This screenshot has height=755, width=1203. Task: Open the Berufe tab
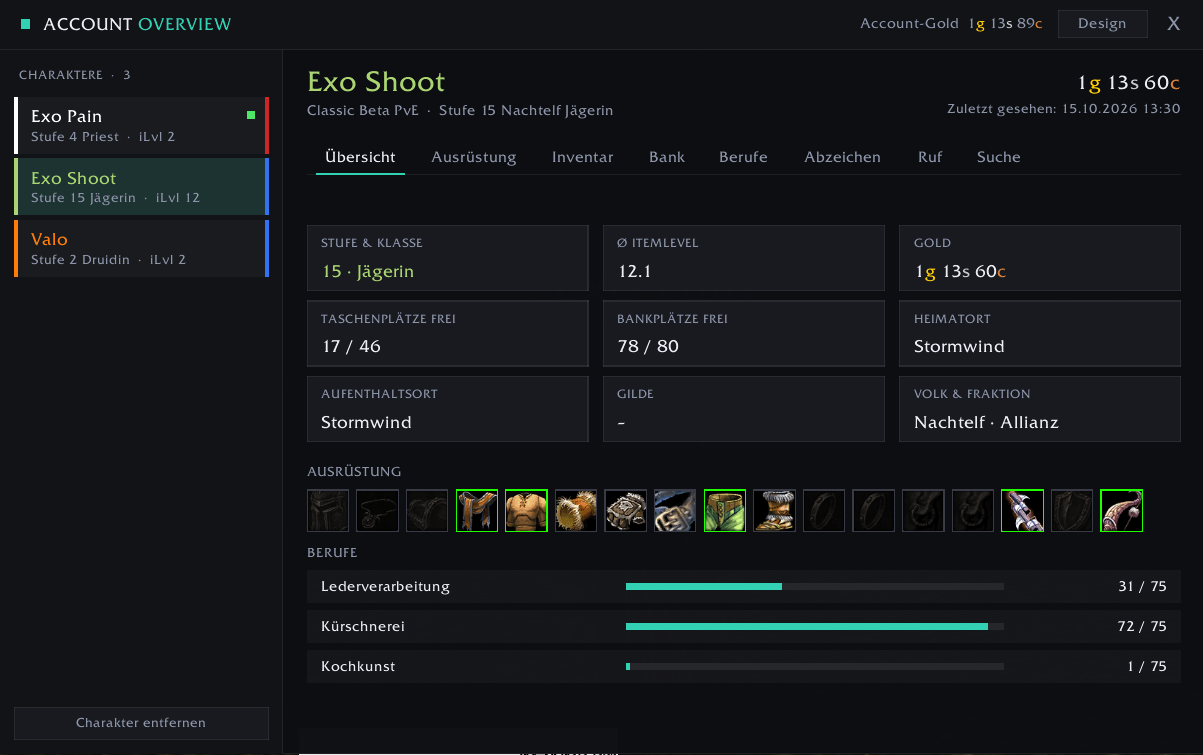743,157
